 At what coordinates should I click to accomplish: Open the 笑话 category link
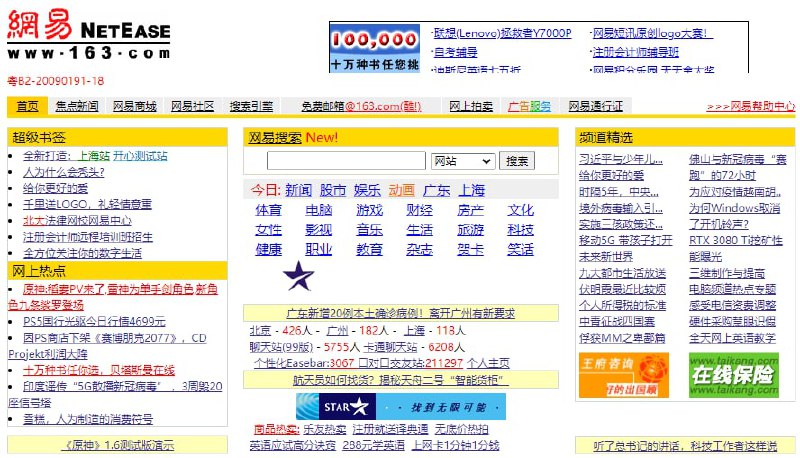520,249
